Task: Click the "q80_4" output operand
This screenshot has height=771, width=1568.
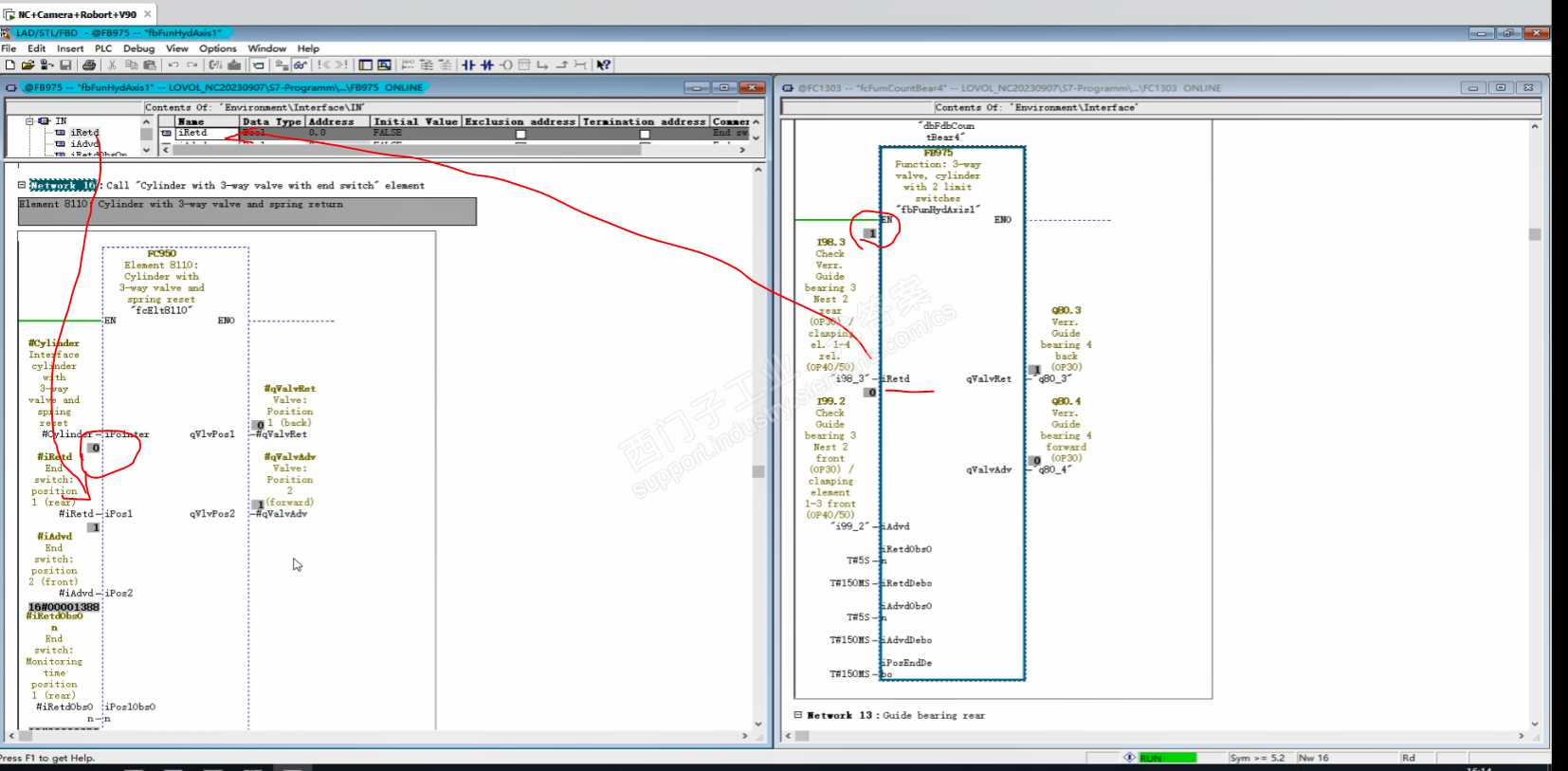Action: tap(1055, 469)
